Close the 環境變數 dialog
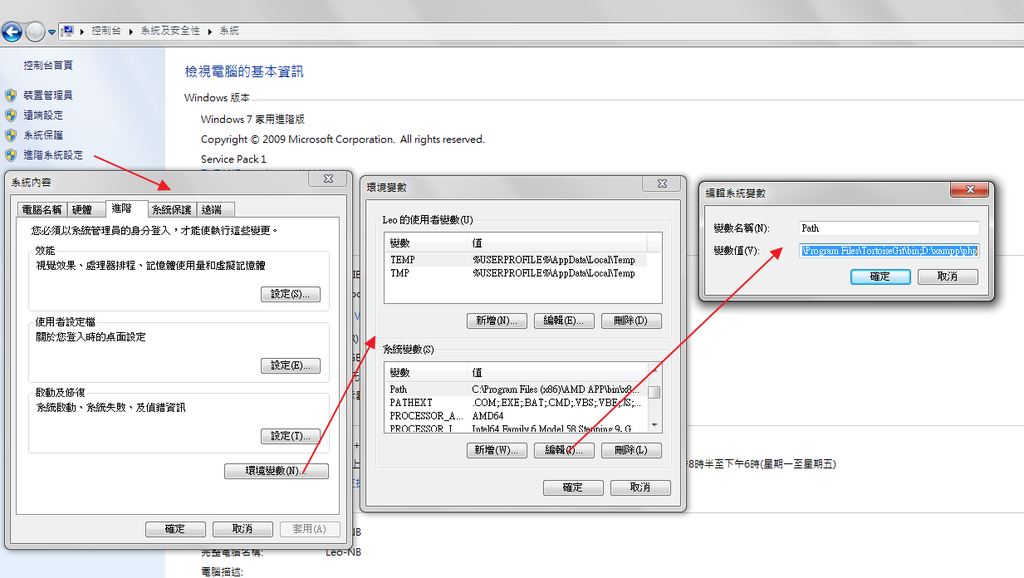 click(x=662, y=184)
